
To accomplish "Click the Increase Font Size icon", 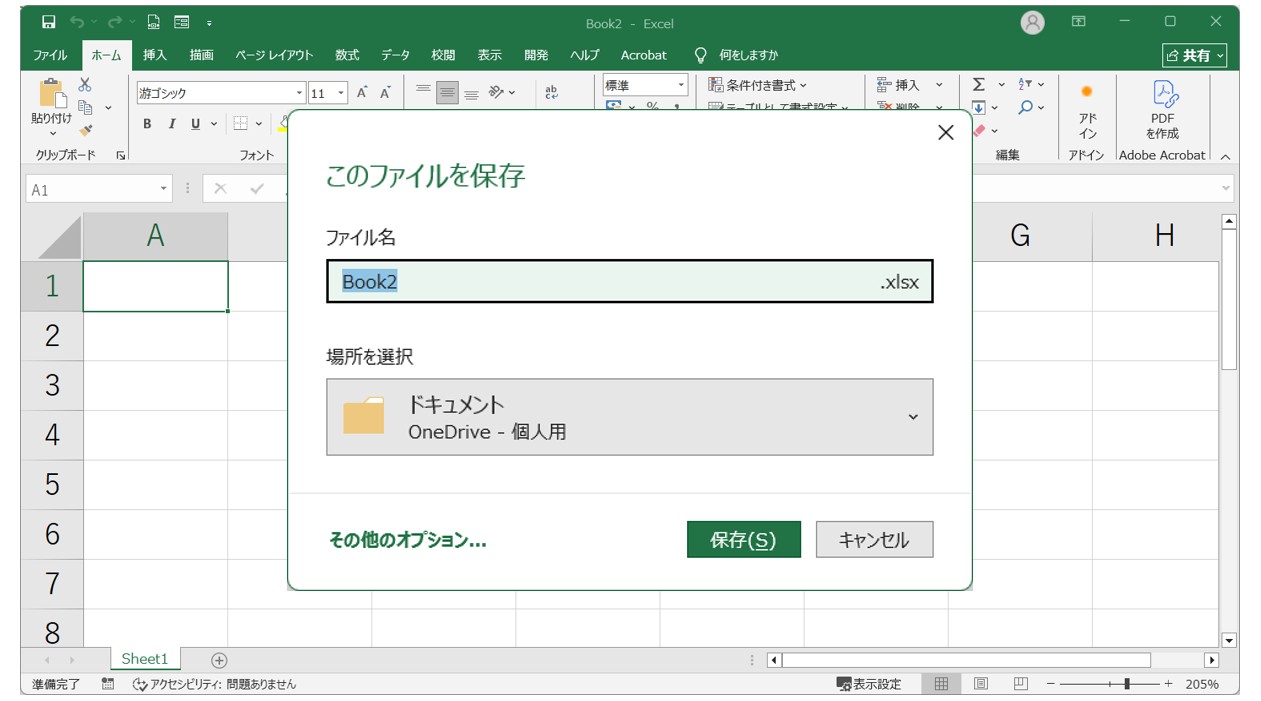I will click(x=362, y=93).
